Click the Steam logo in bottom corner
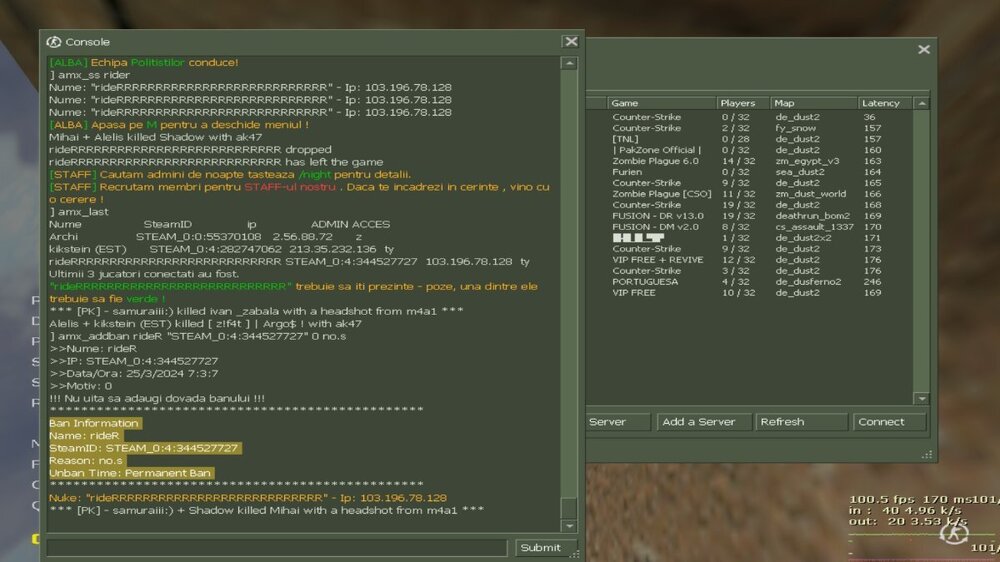1000x562 pixels. [953, 533]
